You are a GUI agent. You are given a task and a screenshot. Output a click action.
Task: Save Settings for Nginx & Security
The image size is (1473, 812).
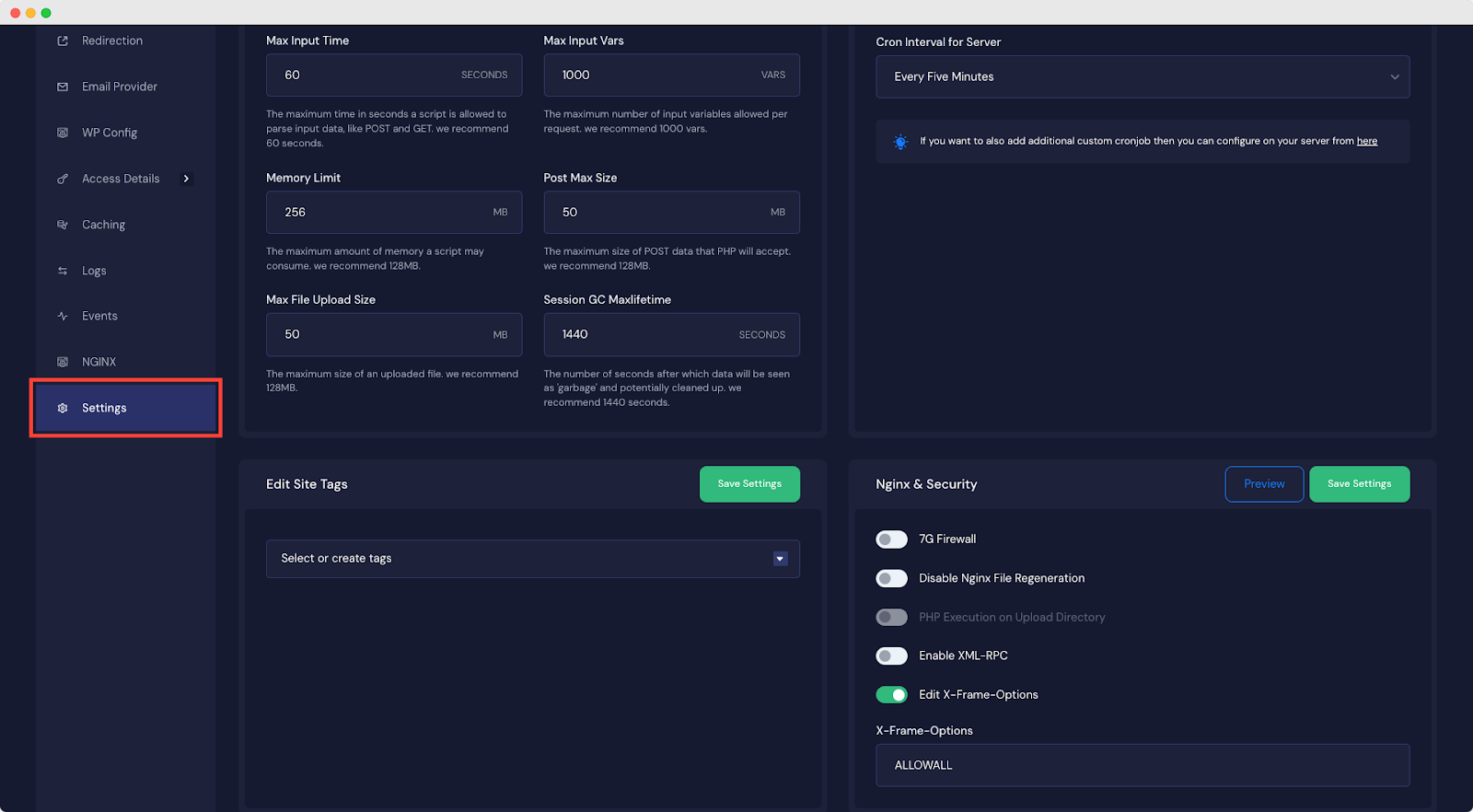(1359, 484)
